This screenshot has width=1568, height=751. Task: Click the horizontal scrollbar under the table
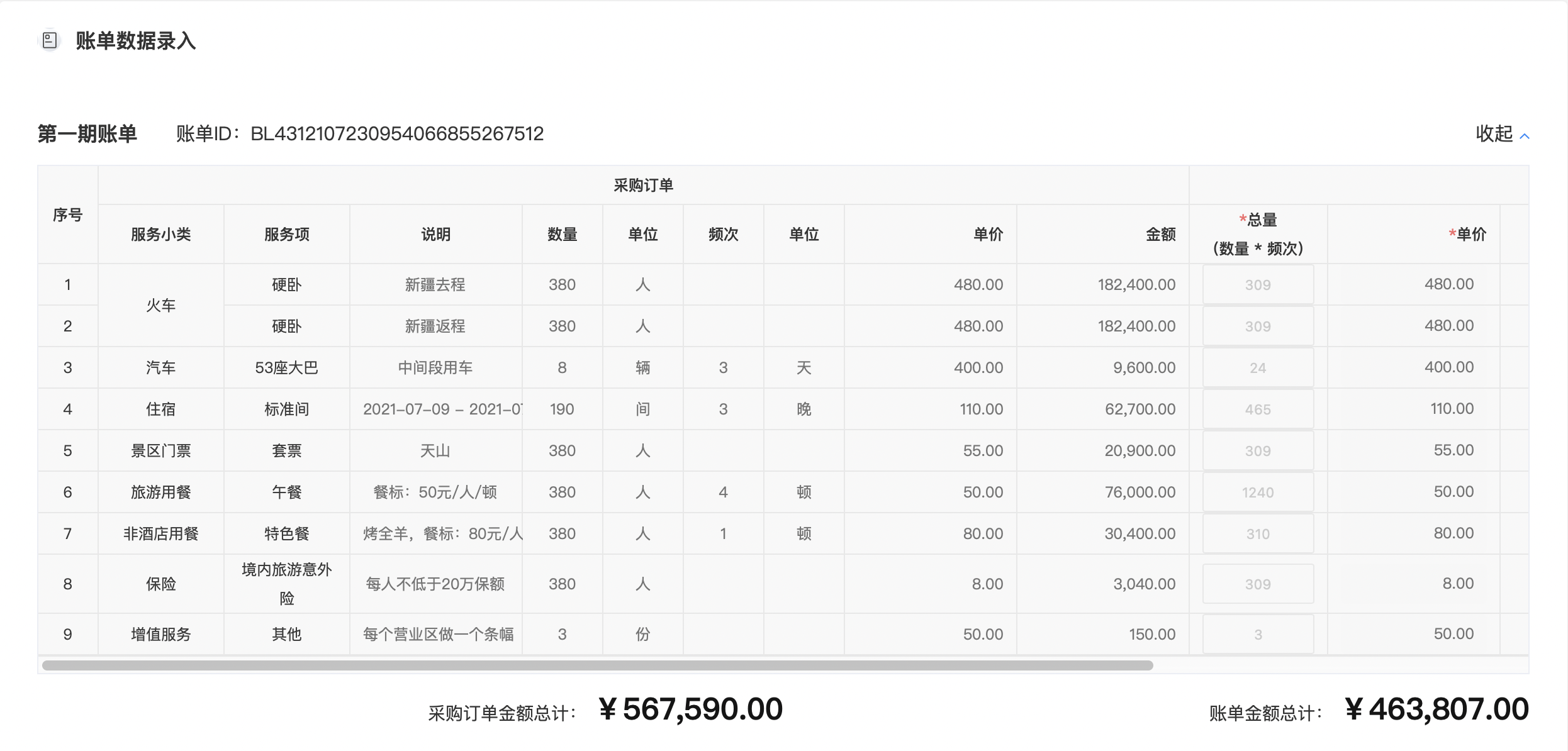tap(596, 665)
